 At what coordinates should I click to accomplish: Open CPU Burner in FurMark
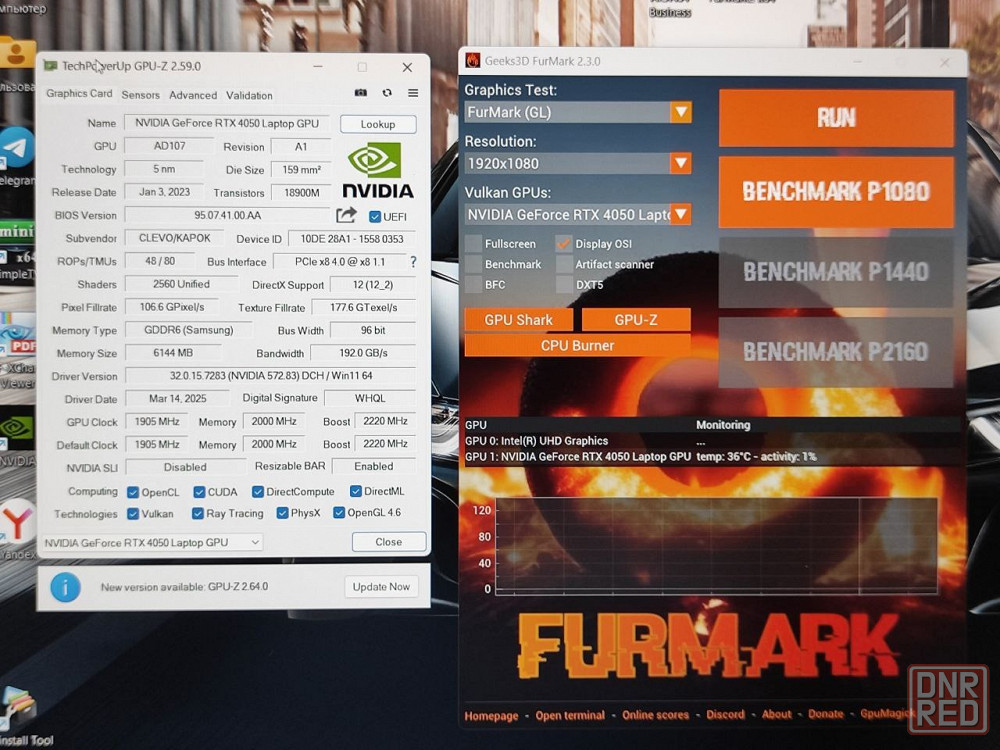(x=577, y=345)
